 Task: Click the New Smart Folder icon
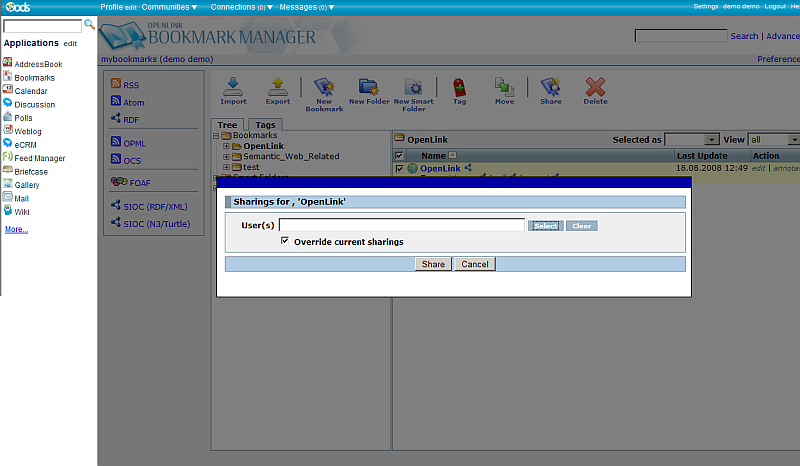(x=414, y=88)
